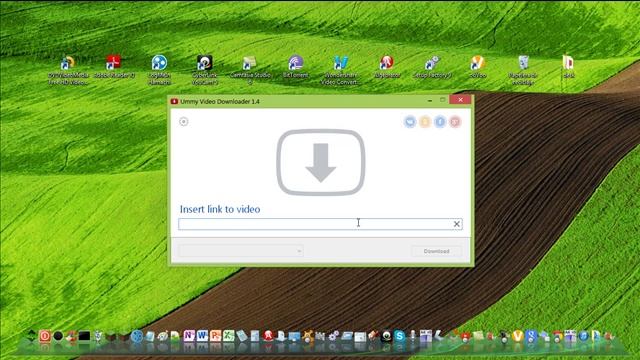Viewport: 640px width, 360px height.
Task: Click the Ummy Video Downloader title bar icon
Action: 174,101
